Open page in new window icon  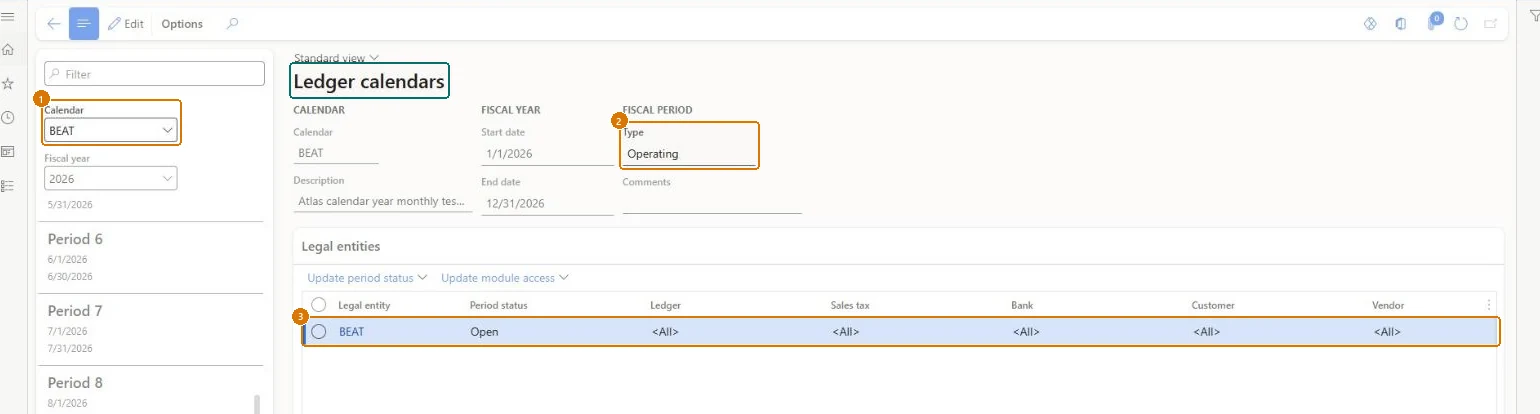[x=1491, y=24]
